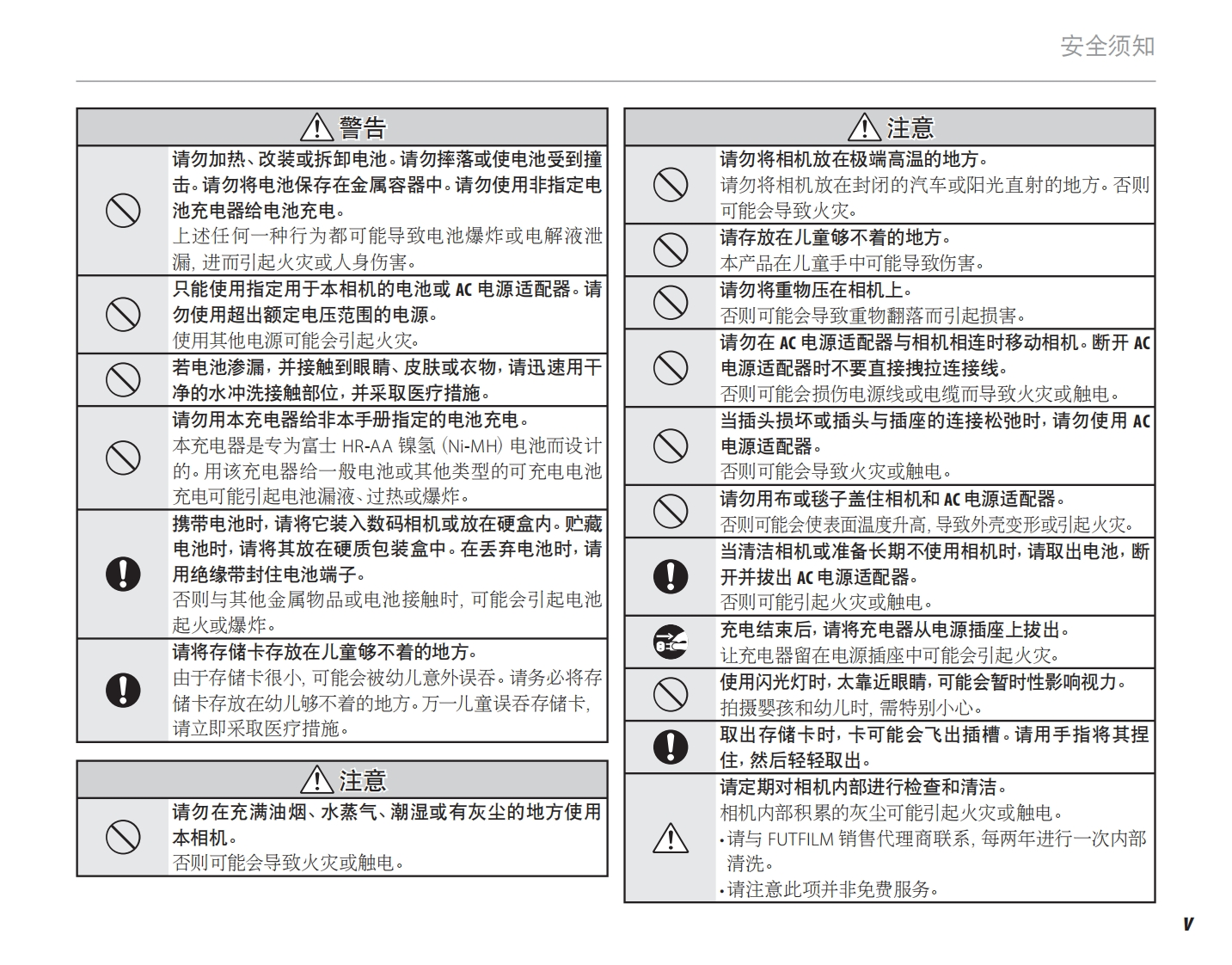Click the warning triangle in the 警告 header

point(317,127)
